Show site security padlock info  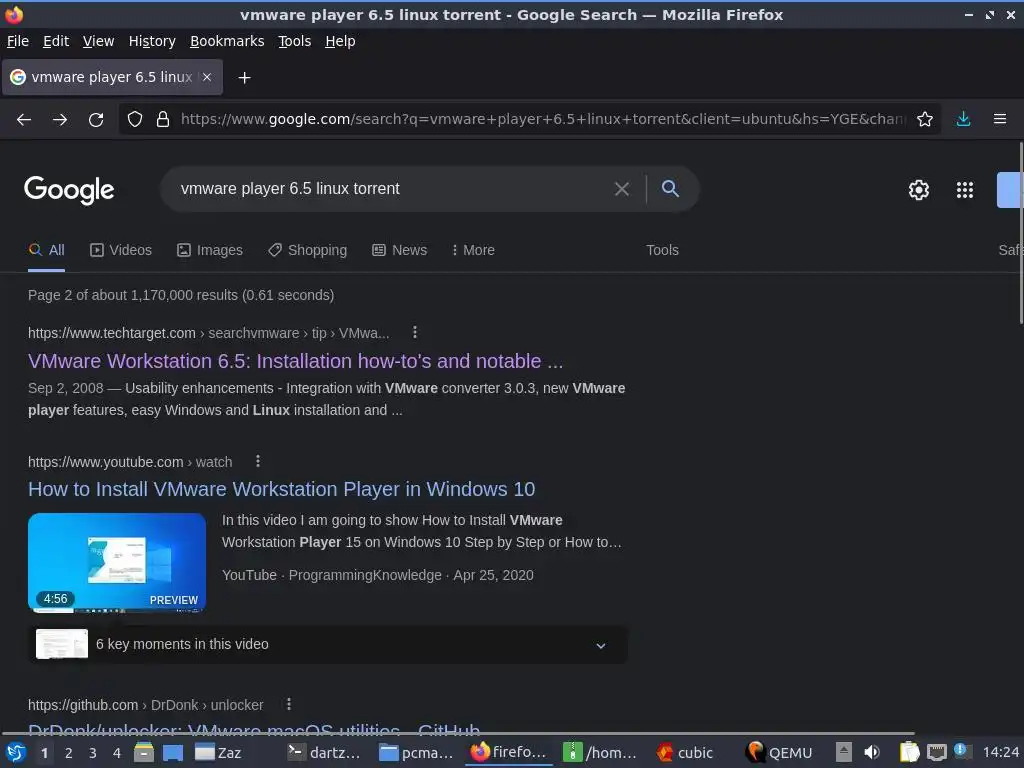[x=163, y=120]
